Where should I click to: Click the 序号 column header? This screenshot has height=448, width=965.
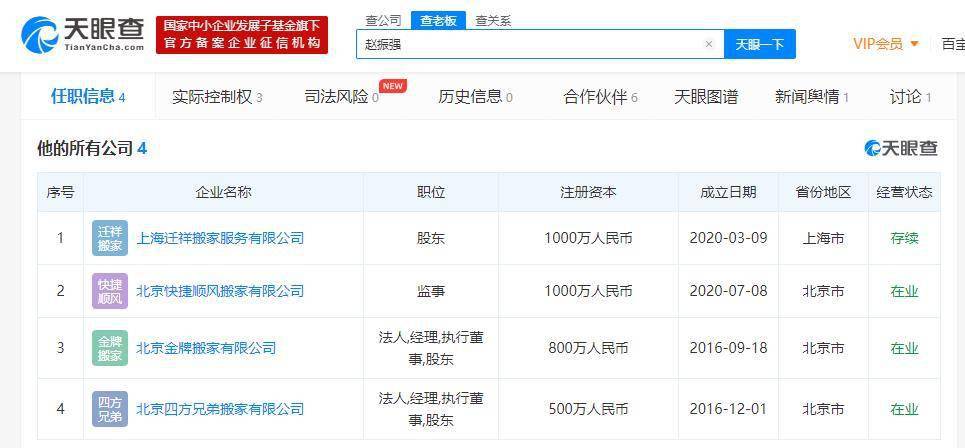coord(60,193)
